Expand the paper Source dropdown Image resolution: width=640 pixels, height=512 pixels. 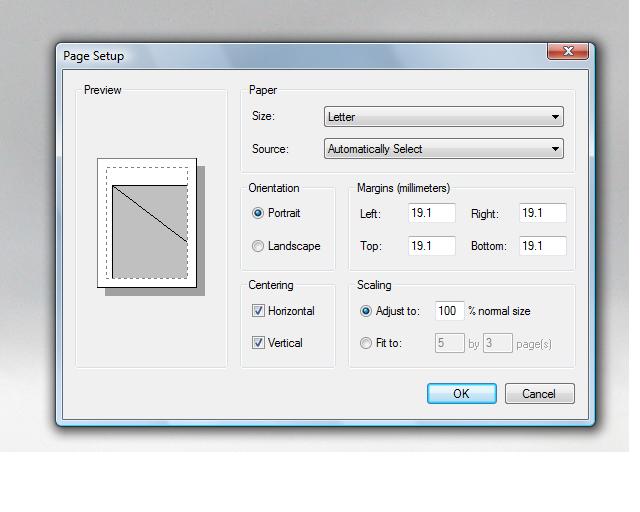click(x=444, y=149)
